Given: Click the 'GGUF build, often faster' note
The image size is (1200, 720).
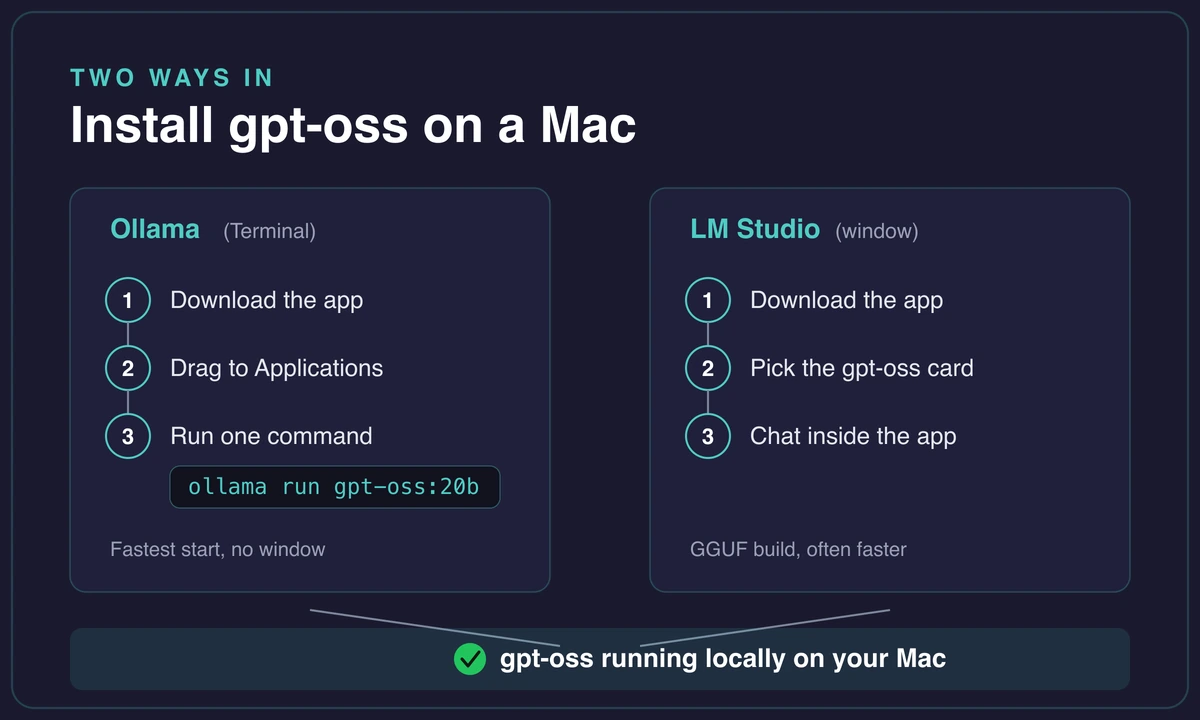Looking at the screenshot, I should (798, 549).
